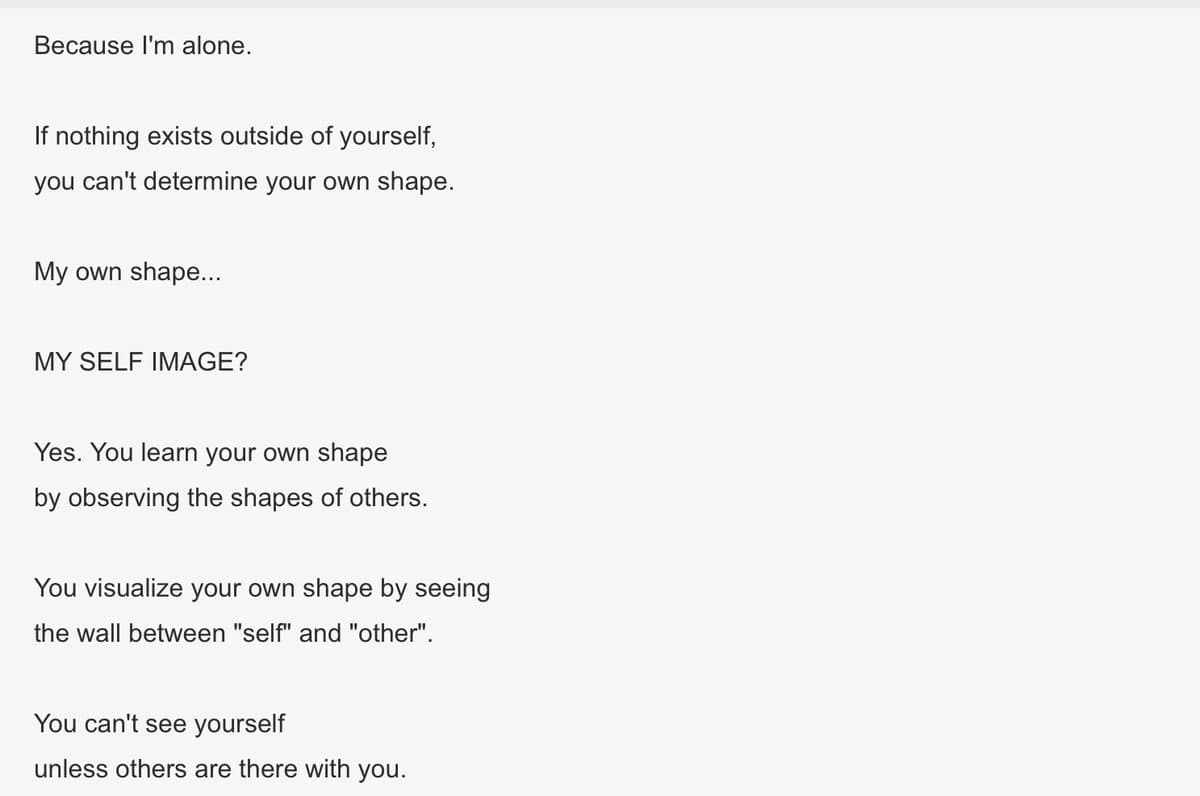Click the line "Yes. You learn your own shape"
Image resolution: width=1200 pixels, height=796 pixels.
(210, 453)
